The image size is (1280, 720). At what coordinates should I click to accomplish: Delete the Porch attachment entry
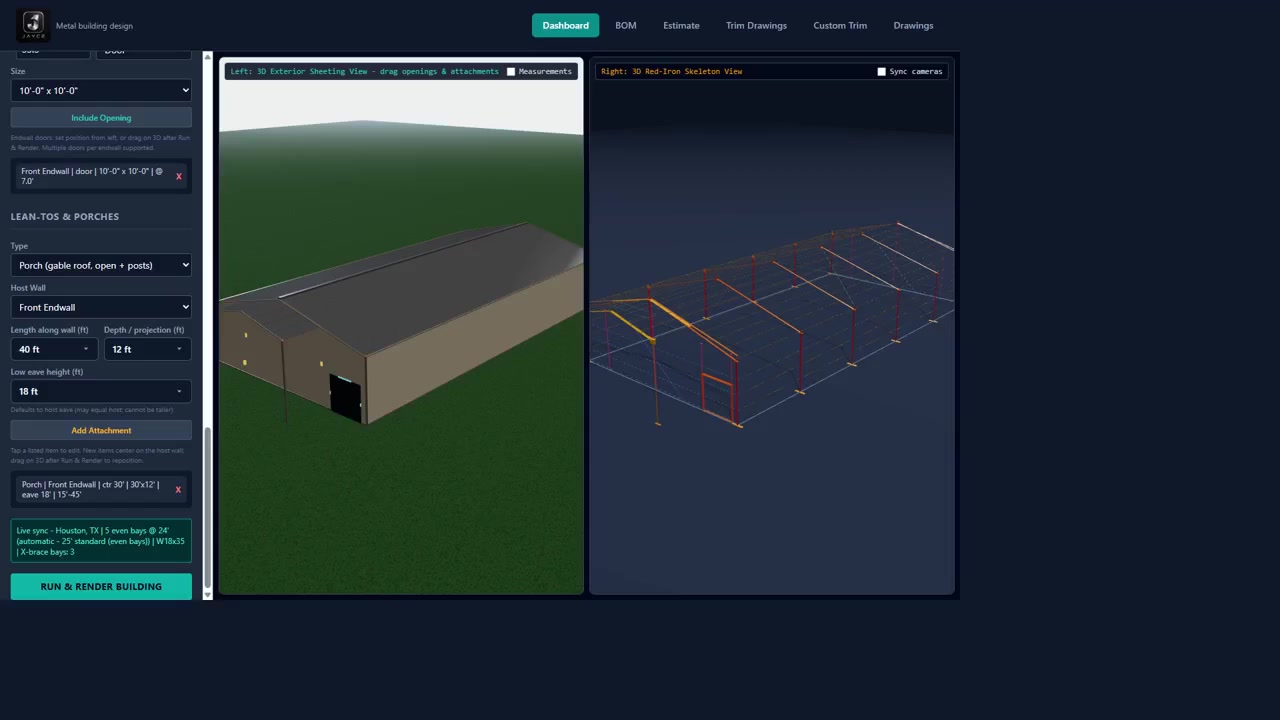point(178,489)
